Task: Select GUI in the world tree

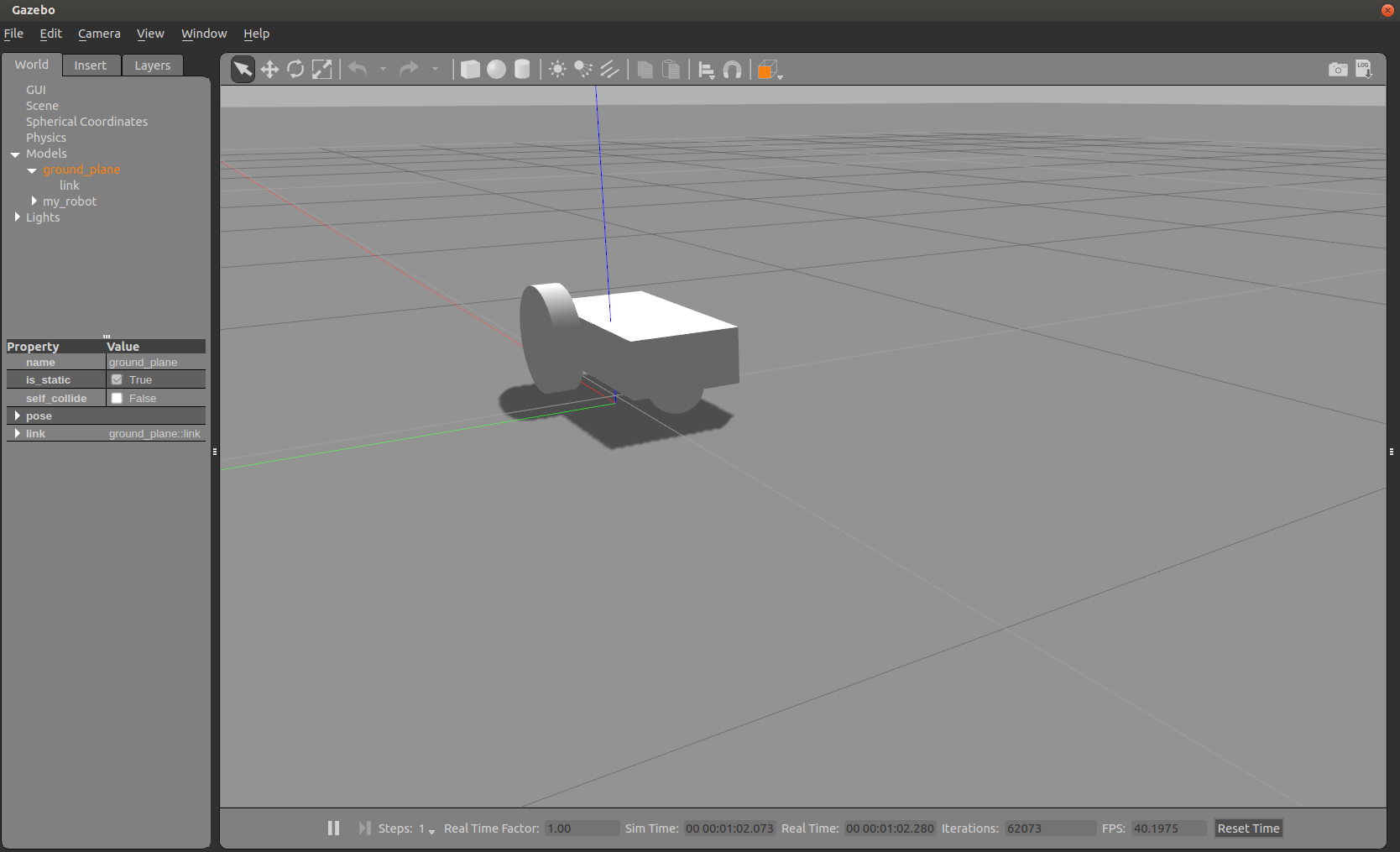Action: tap(35, 90)
